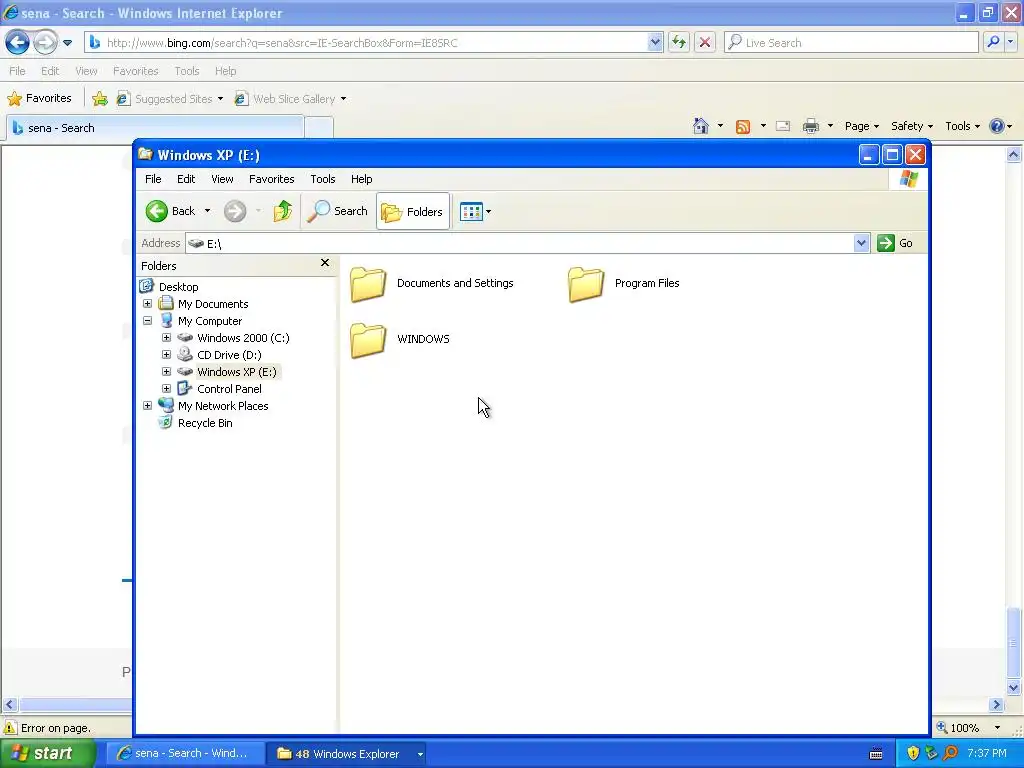Click IE stop loading X icon
The width and height of the screenshot is (1024, 768).
(x=705, y=42)
